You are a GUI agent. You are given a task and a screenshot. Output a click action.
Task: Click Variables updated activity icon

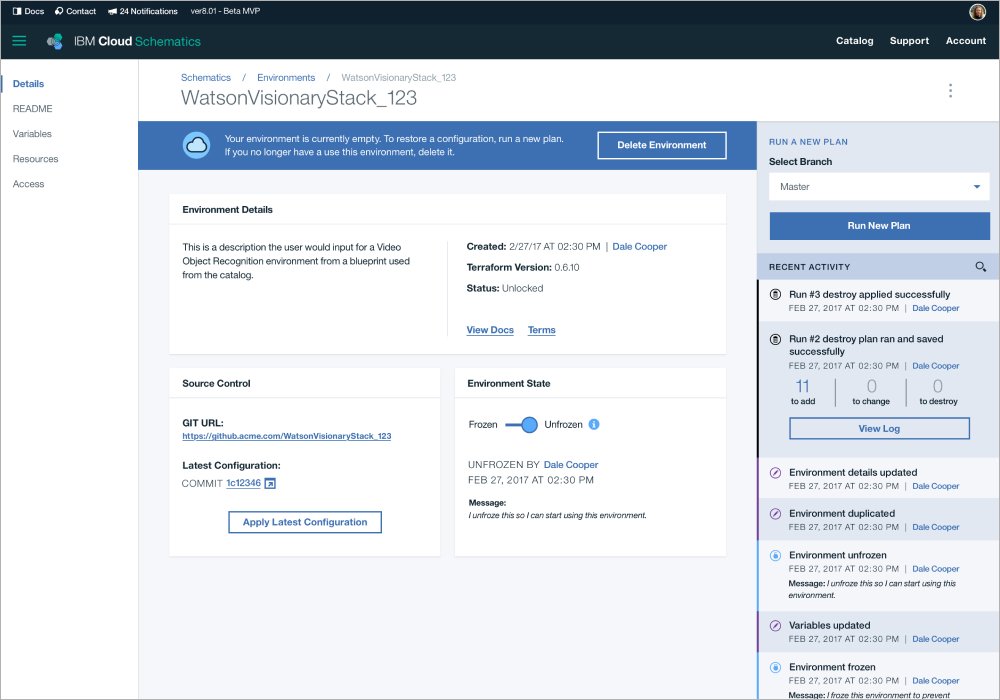[776, 625]
